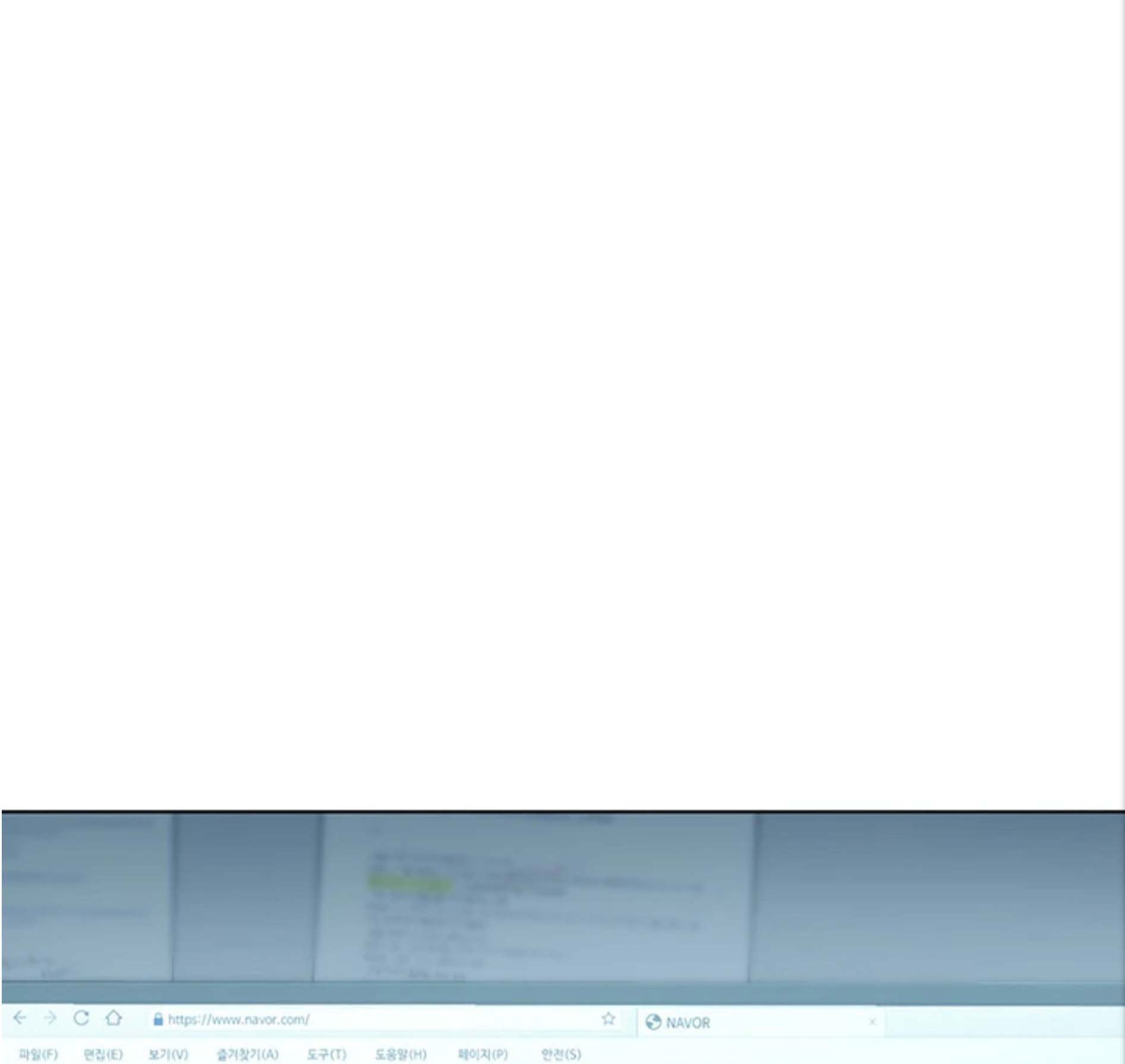Open the 페이지(P) menu
This screenshot has width=1125, height=1064.
pyautogui.click(x=483, y=1054)
